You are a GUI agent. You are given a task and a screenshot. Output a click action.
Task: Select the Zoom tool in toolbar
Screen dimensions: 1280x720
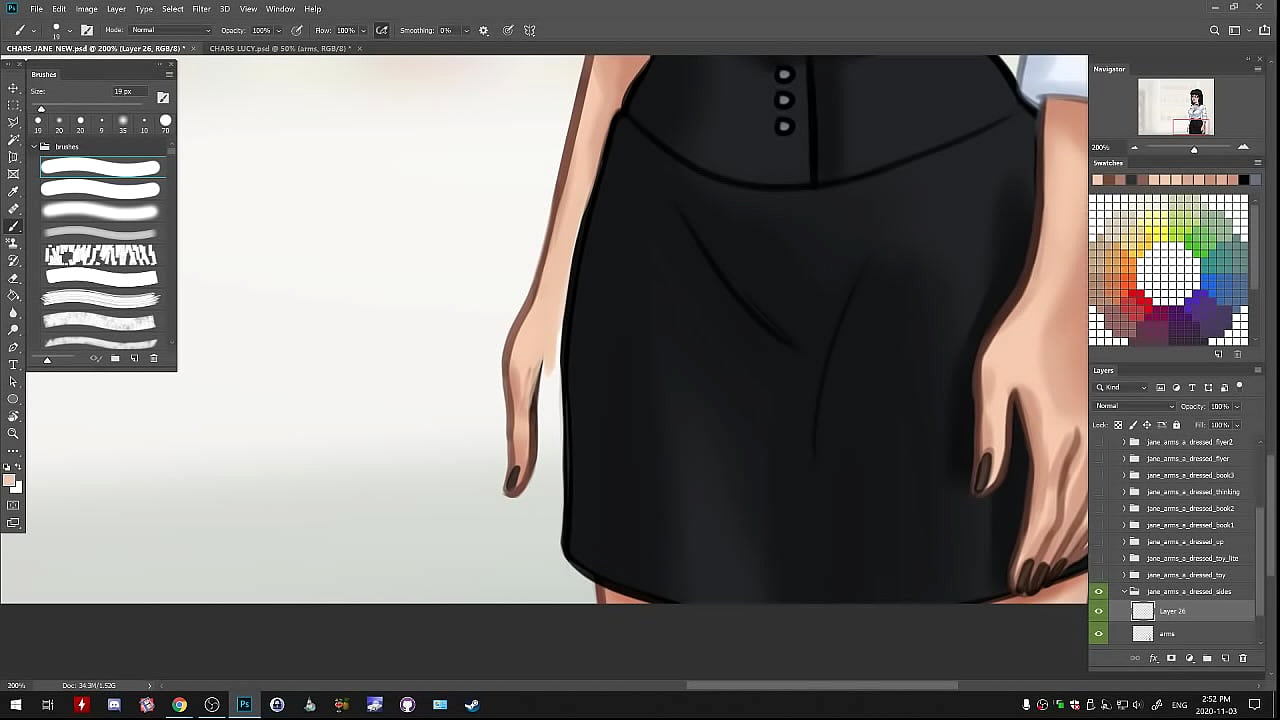pos(13,433)
